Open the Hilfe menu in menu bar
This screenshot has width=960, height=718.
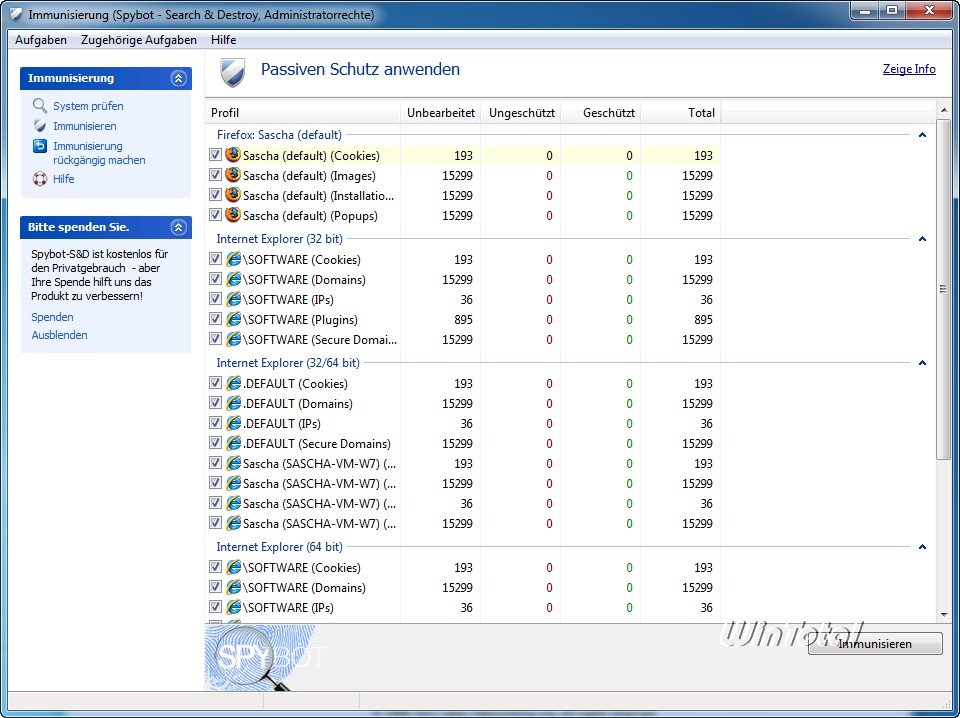[x=223, y=40]
